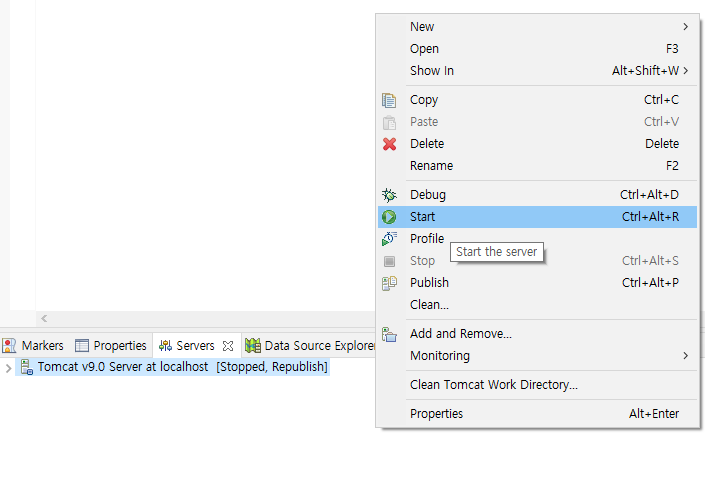Start the server via Start entry
The image size is (705, 492).
click(537, 217)
